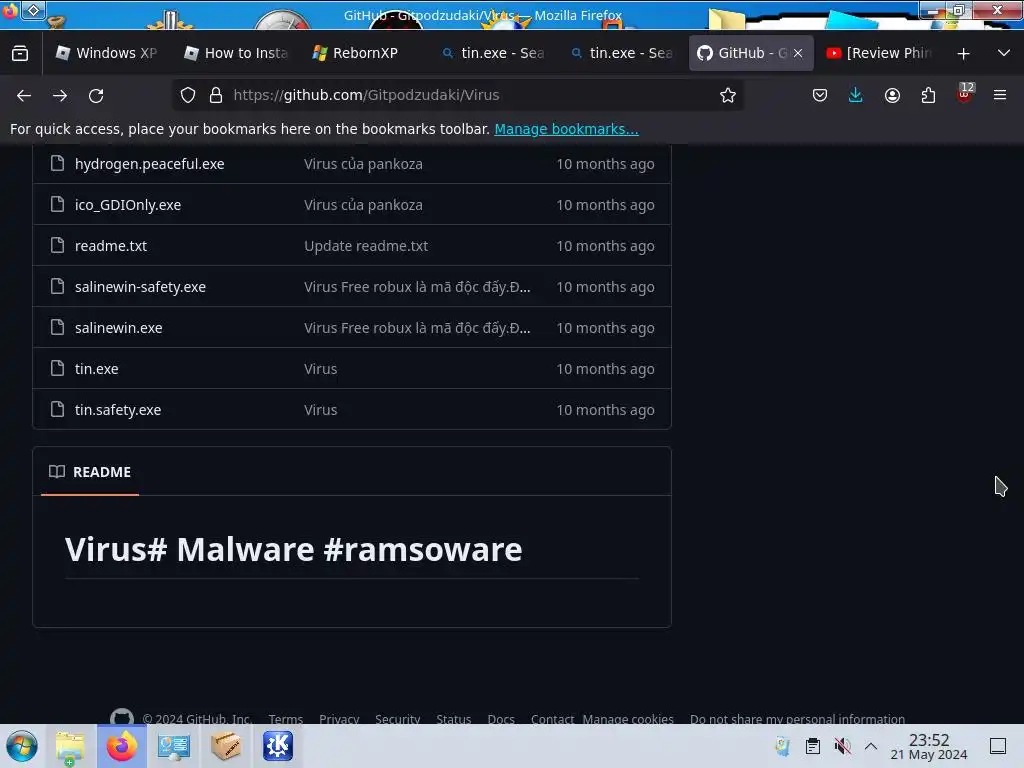Open tracking protection shield icon
This screenshot has width=1024, height=768.
coord(188,95)
